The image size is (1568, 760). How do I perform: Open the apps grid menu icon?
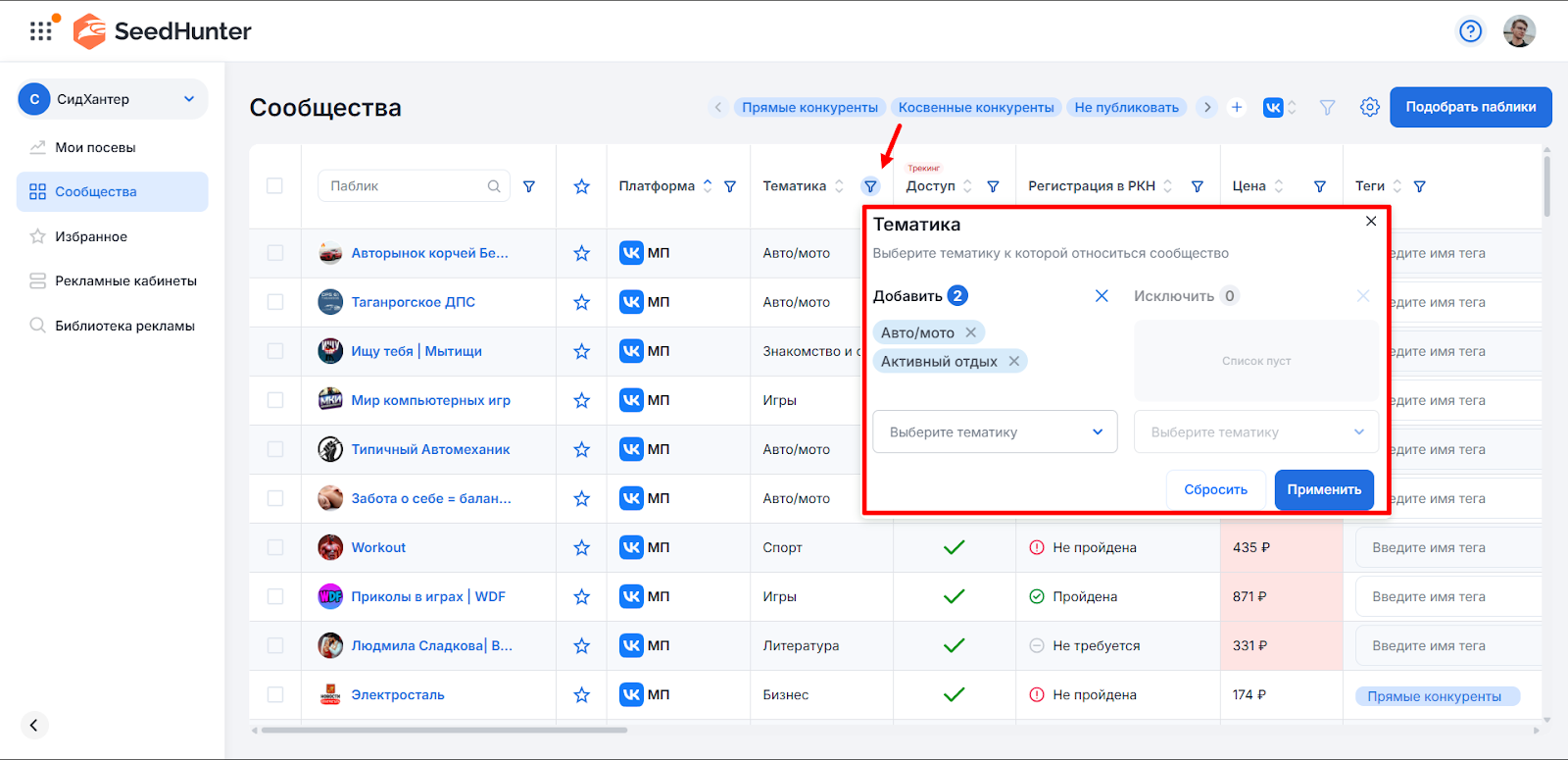click(41, 31)
